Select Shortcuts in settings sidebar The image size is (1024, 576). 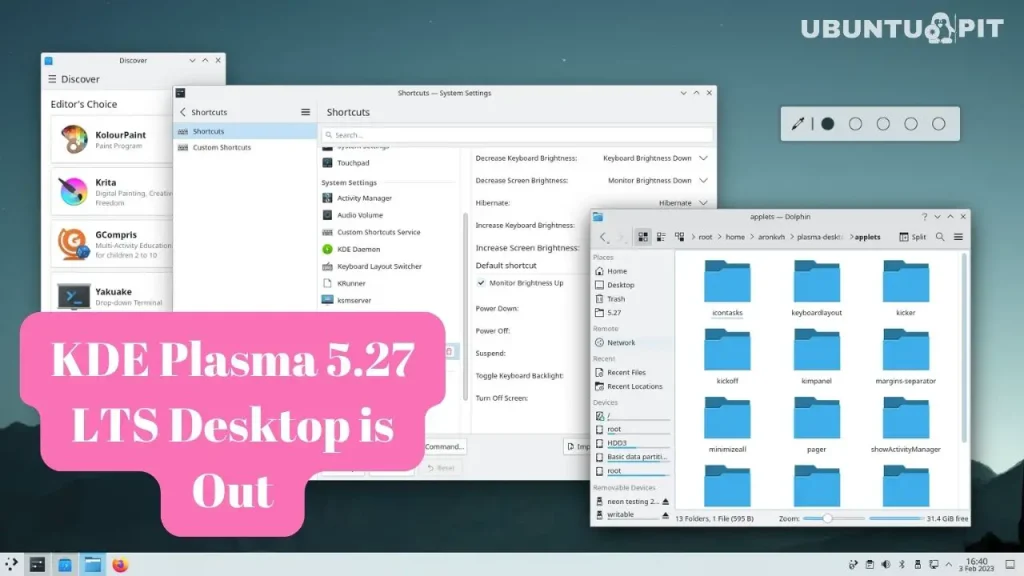pyautogui.click(x=245, y=131)
